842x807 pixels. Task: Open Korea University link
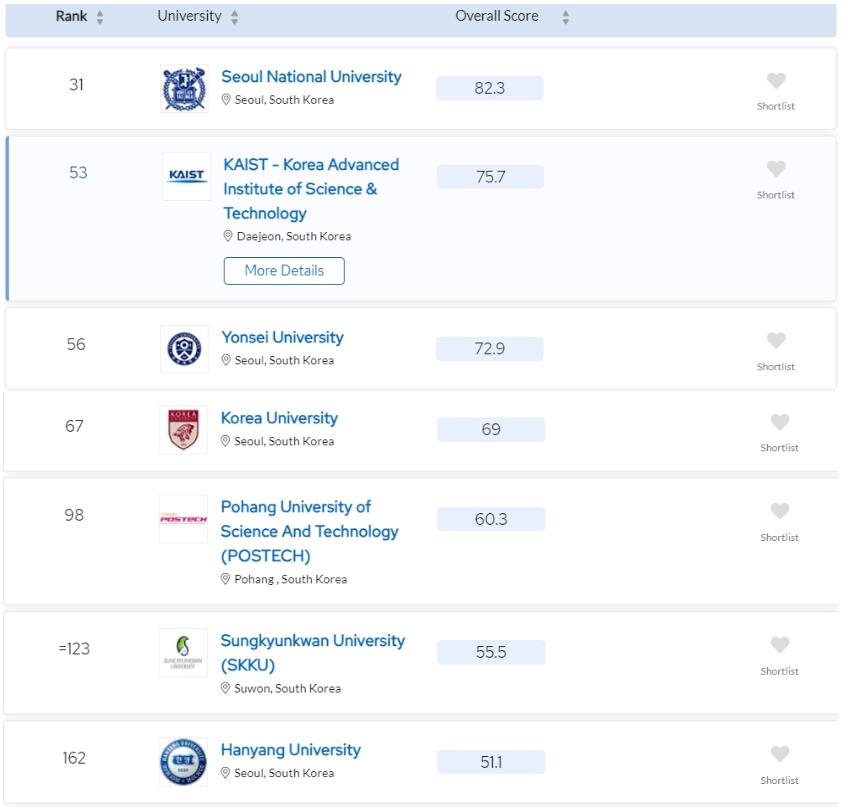click(279, 418)
